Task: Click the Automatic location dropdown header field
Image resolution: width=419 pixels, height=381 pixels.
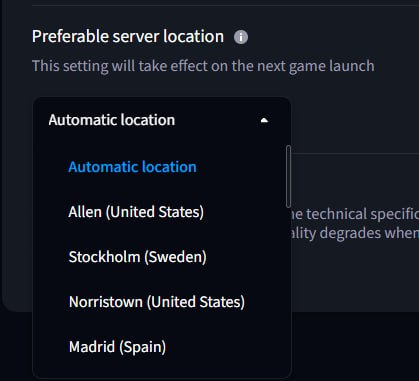Action: pyautogui.click(x=162, y=120)
